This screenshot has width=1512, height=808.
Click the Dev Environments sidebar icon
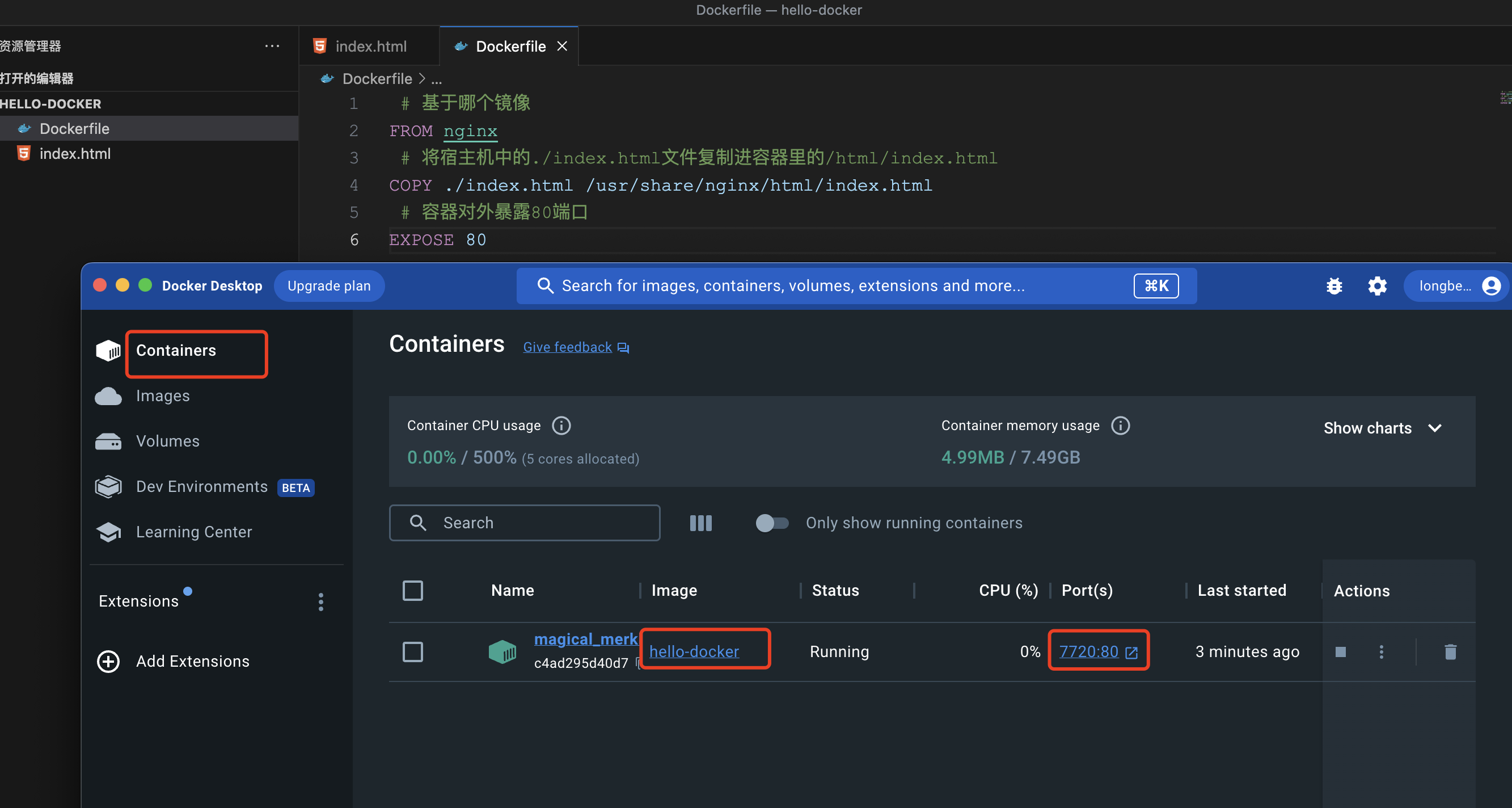point(110,487)
